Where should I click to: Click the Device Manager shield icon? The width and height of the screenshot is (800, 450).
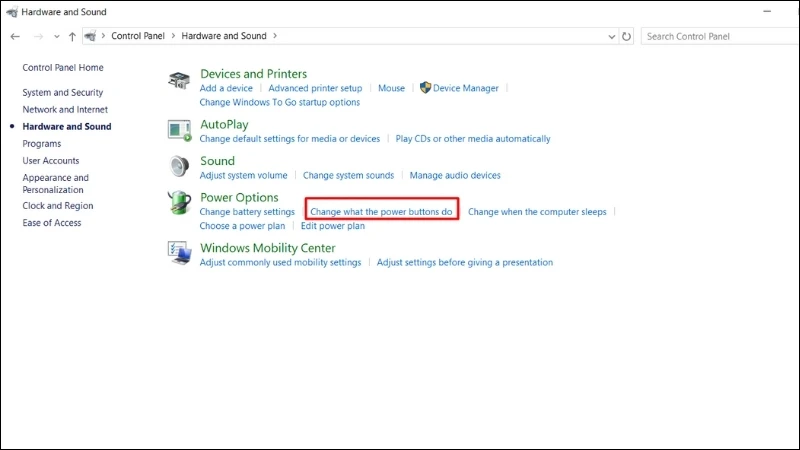pos(426,88)
